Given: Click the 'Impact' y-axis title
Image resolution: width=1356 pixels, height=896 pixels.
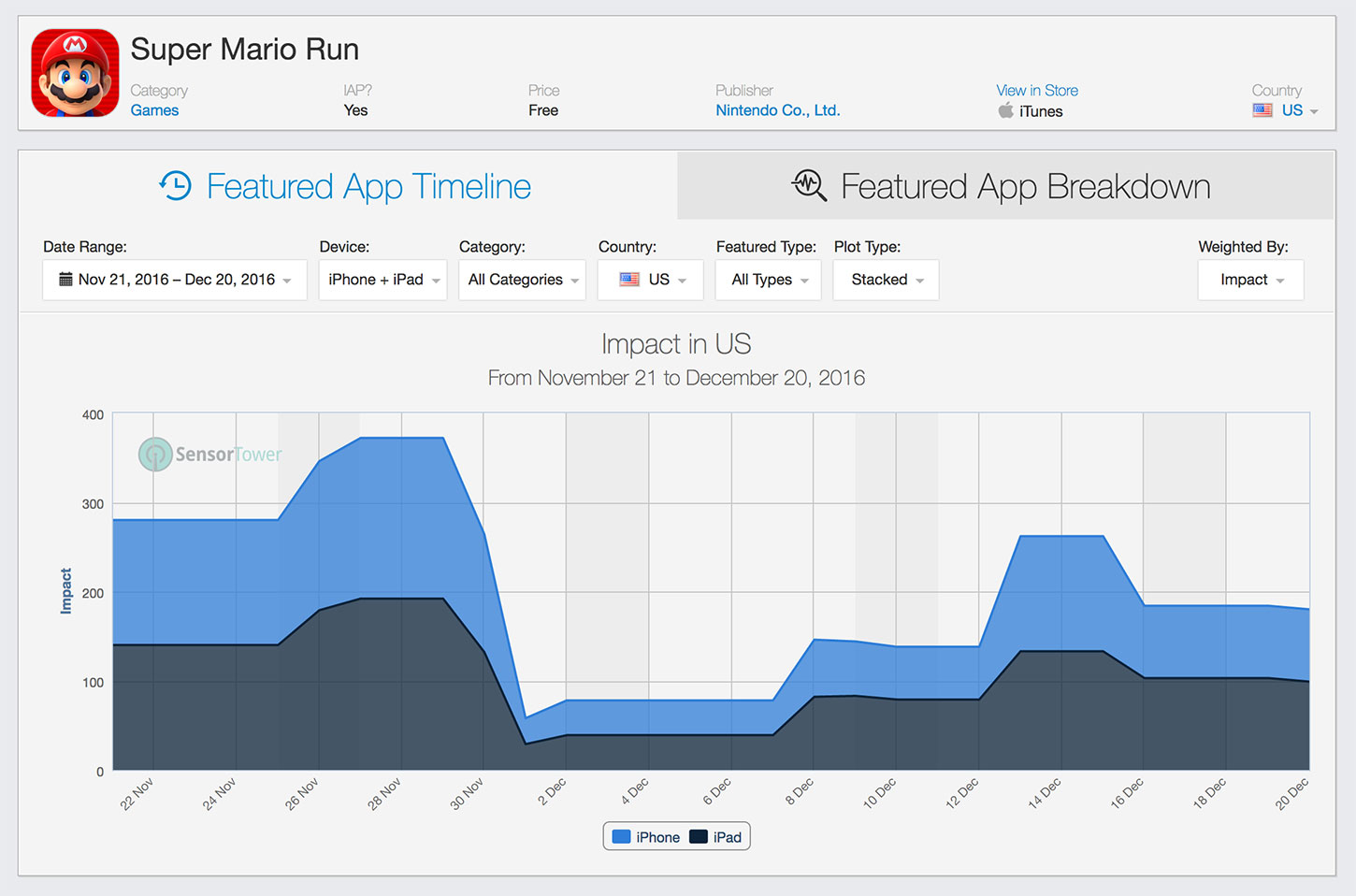Looking at the screenshot, I should coord(65,591).
